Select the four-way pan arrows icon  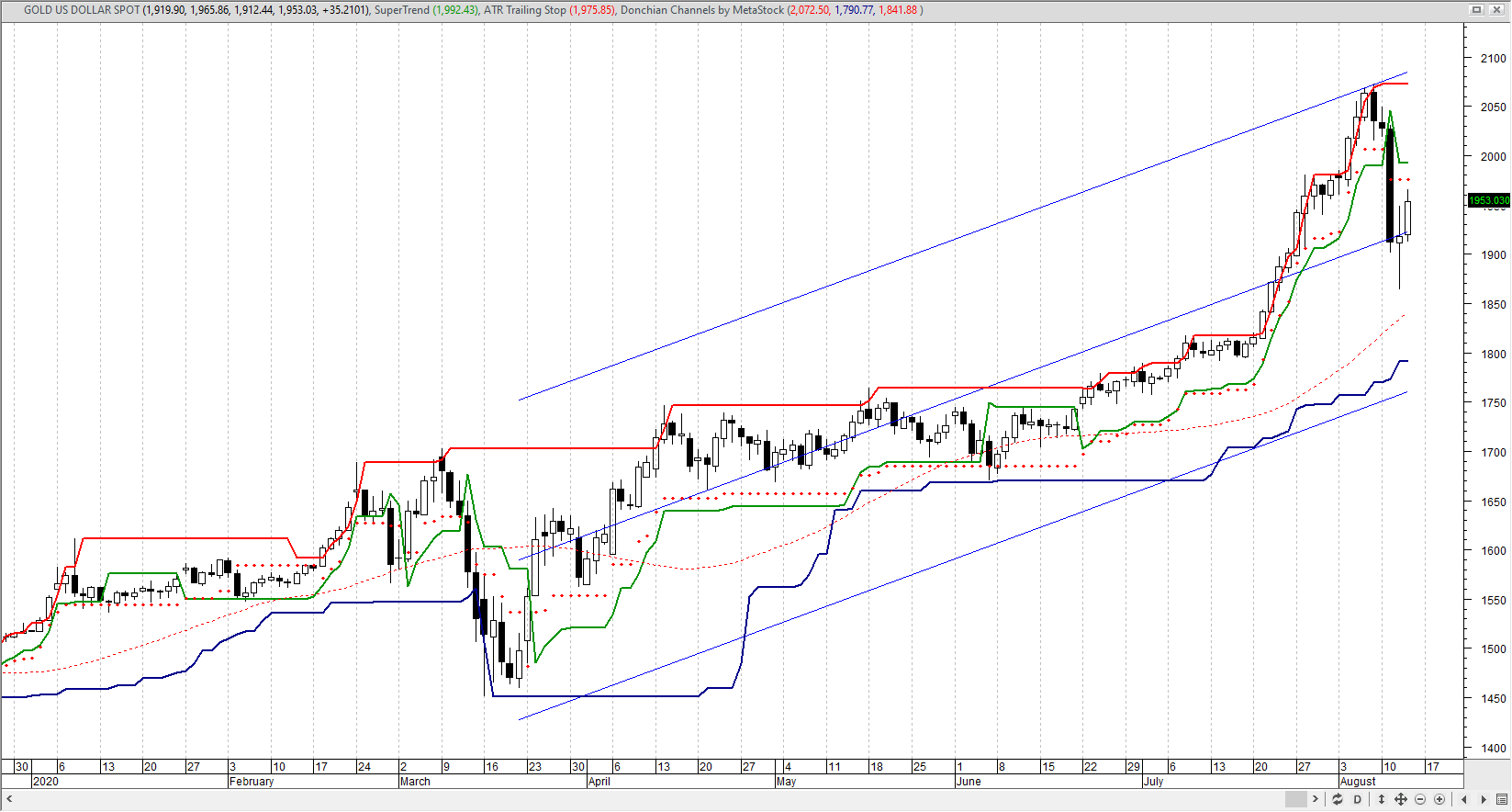pyautogui.click(x=1401, y=799)
